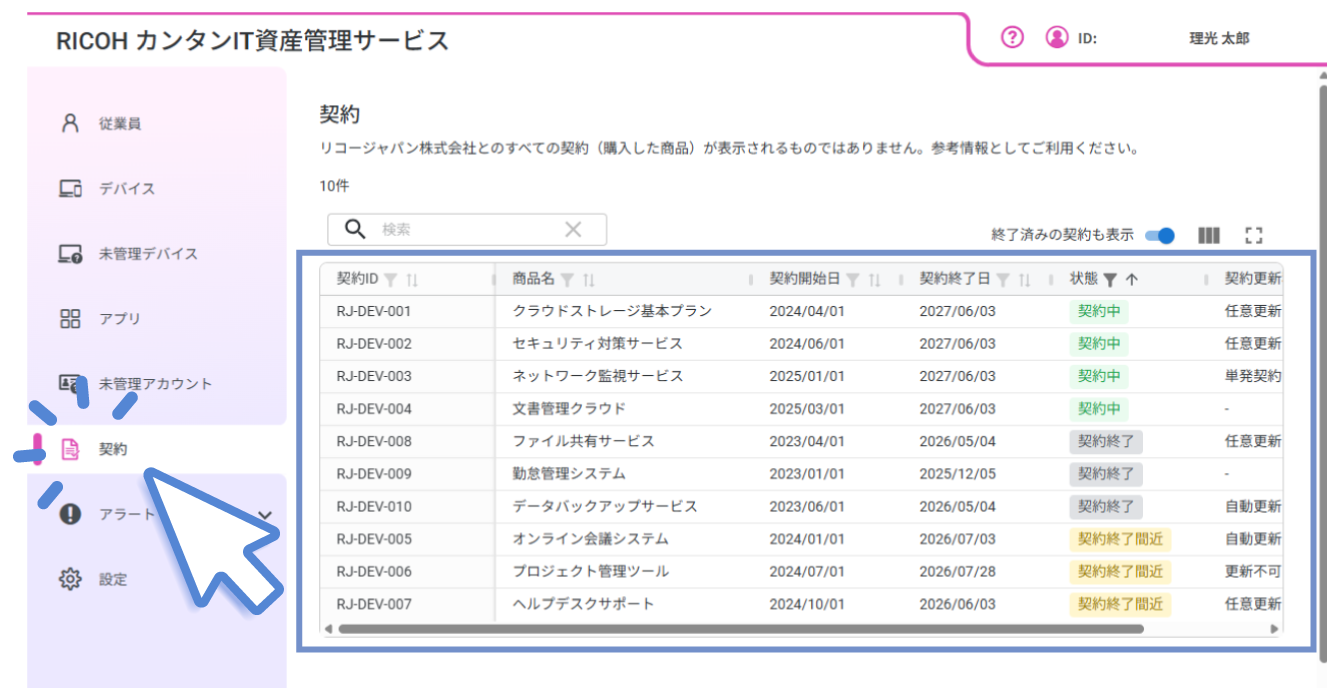Click end date 2025/12/05
The width and height of the screenshot is (1340, 700).
957,474
